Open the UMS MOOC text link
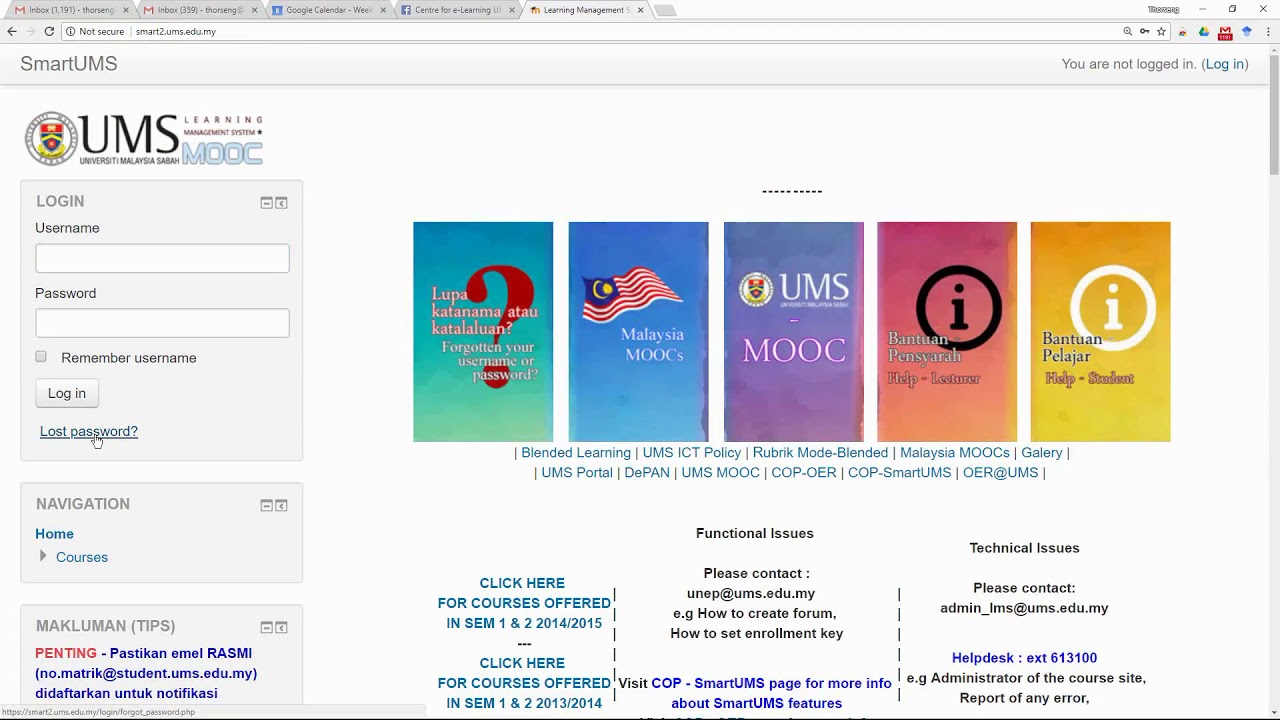The height and width of the screenshot is (720, 1280). point(721,473)
